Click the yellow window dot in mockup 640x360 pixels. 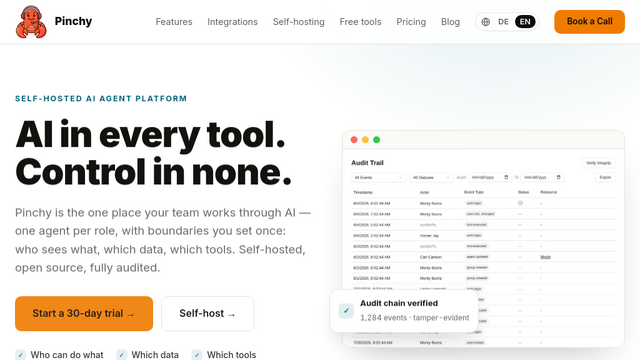pos(365,140)
